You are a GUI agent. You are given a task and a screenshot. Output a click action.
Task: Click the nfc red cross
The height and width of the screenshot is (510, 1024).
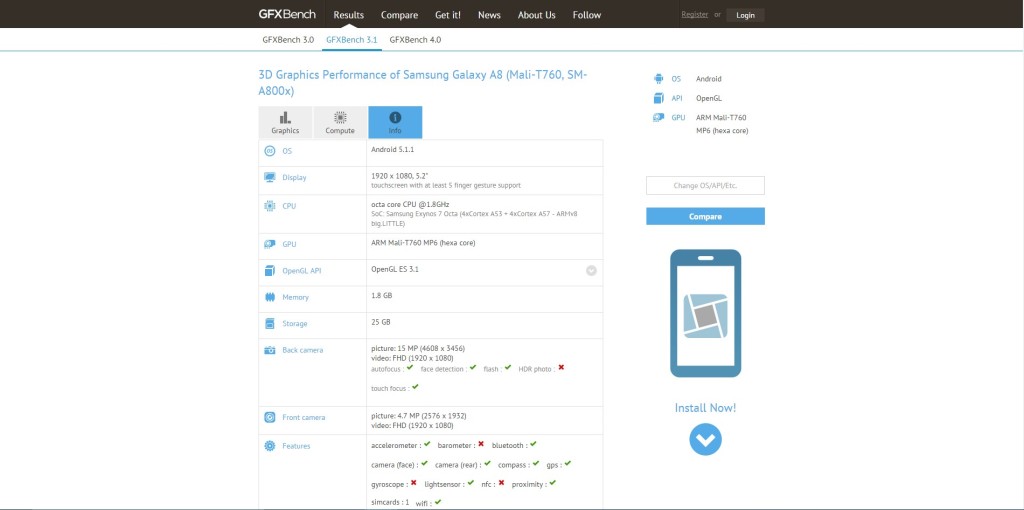coord(501,483)
